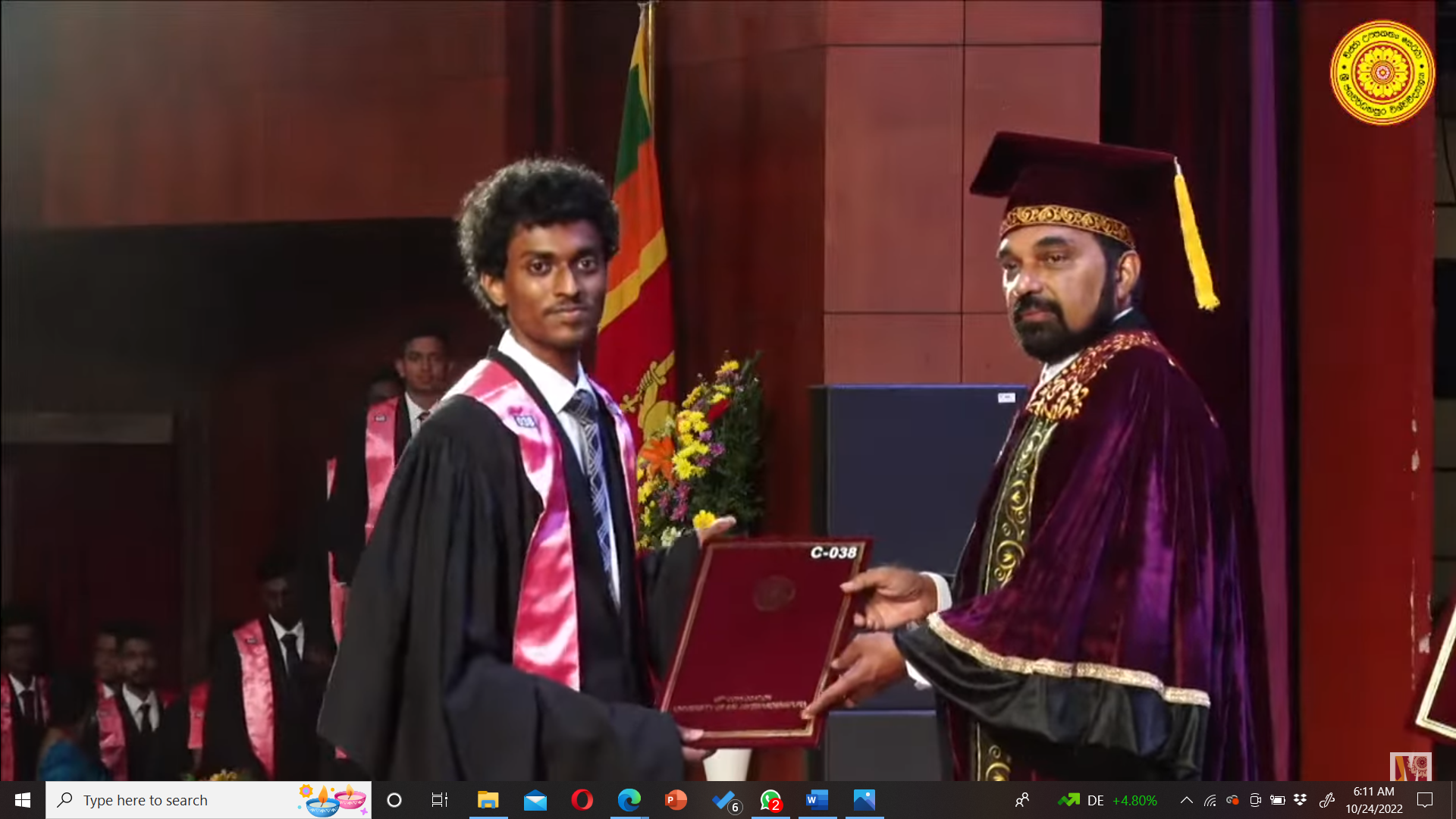Image resolution: width=1456 pixels, height=819 pixels.
Task: Open the clock showing 6:11 AM
Action: (x=1373, y=800)
